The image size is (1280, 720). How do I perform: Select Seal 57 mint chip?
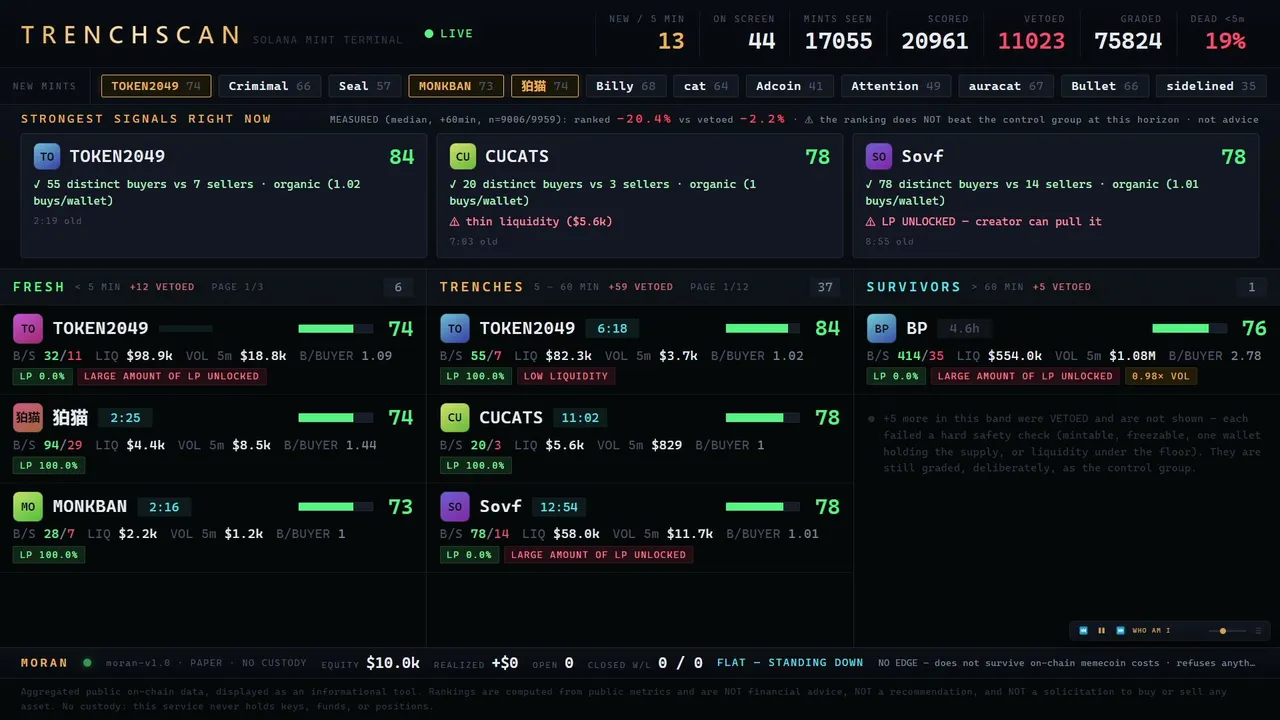tap(365, 86)
